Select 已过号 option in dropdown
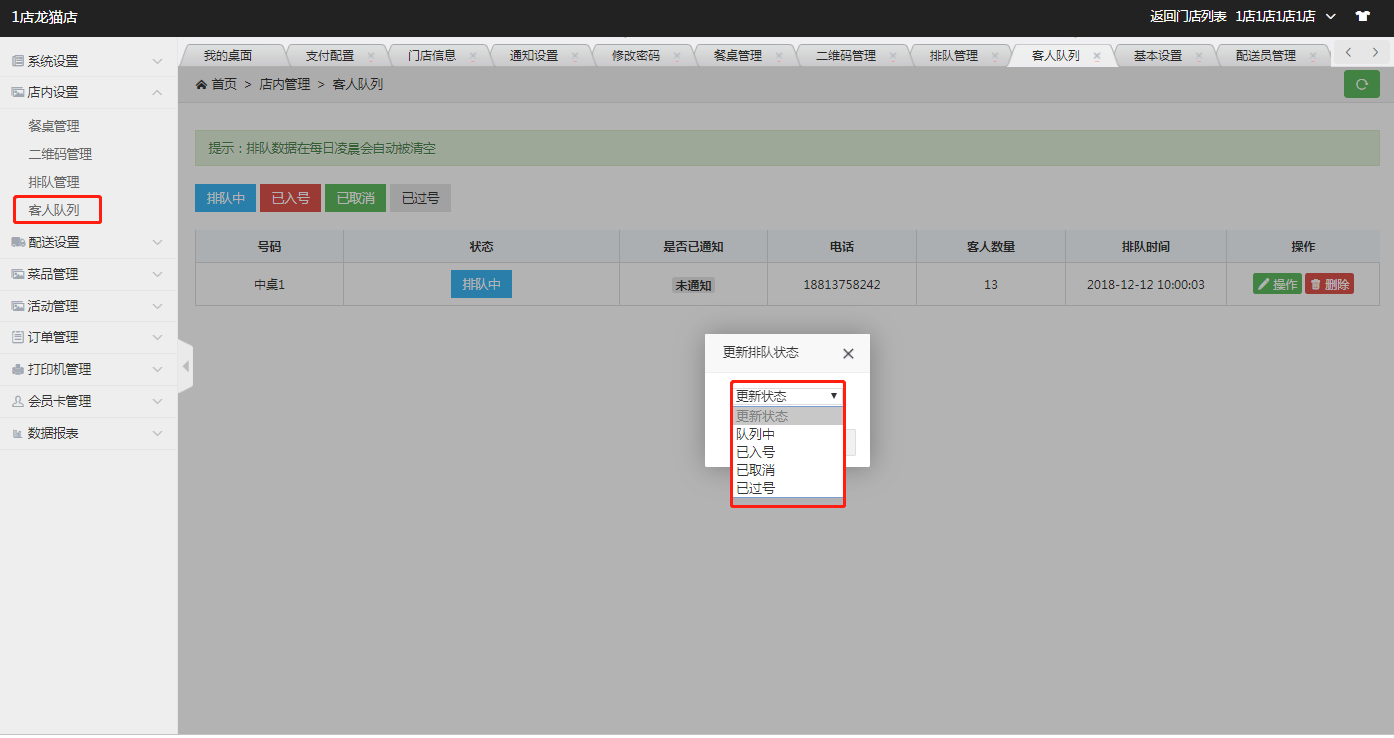 tap(755, 488)
